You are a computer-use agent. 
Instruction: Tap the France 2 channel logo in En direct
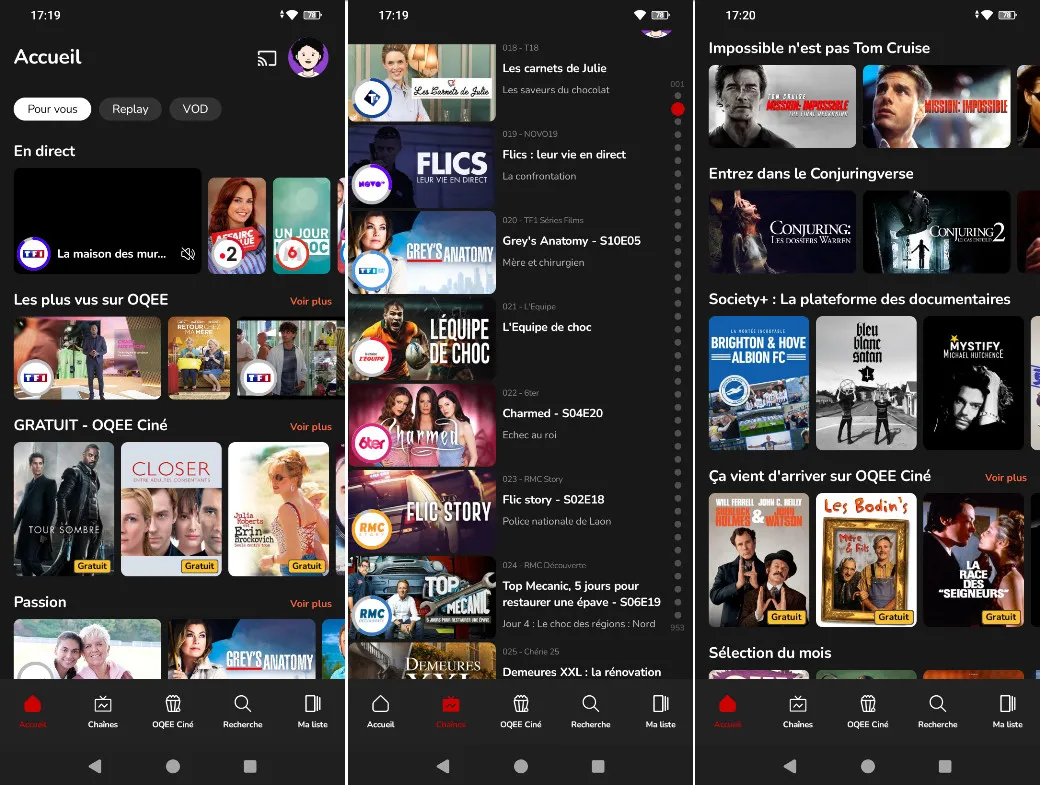pos(229,254)
